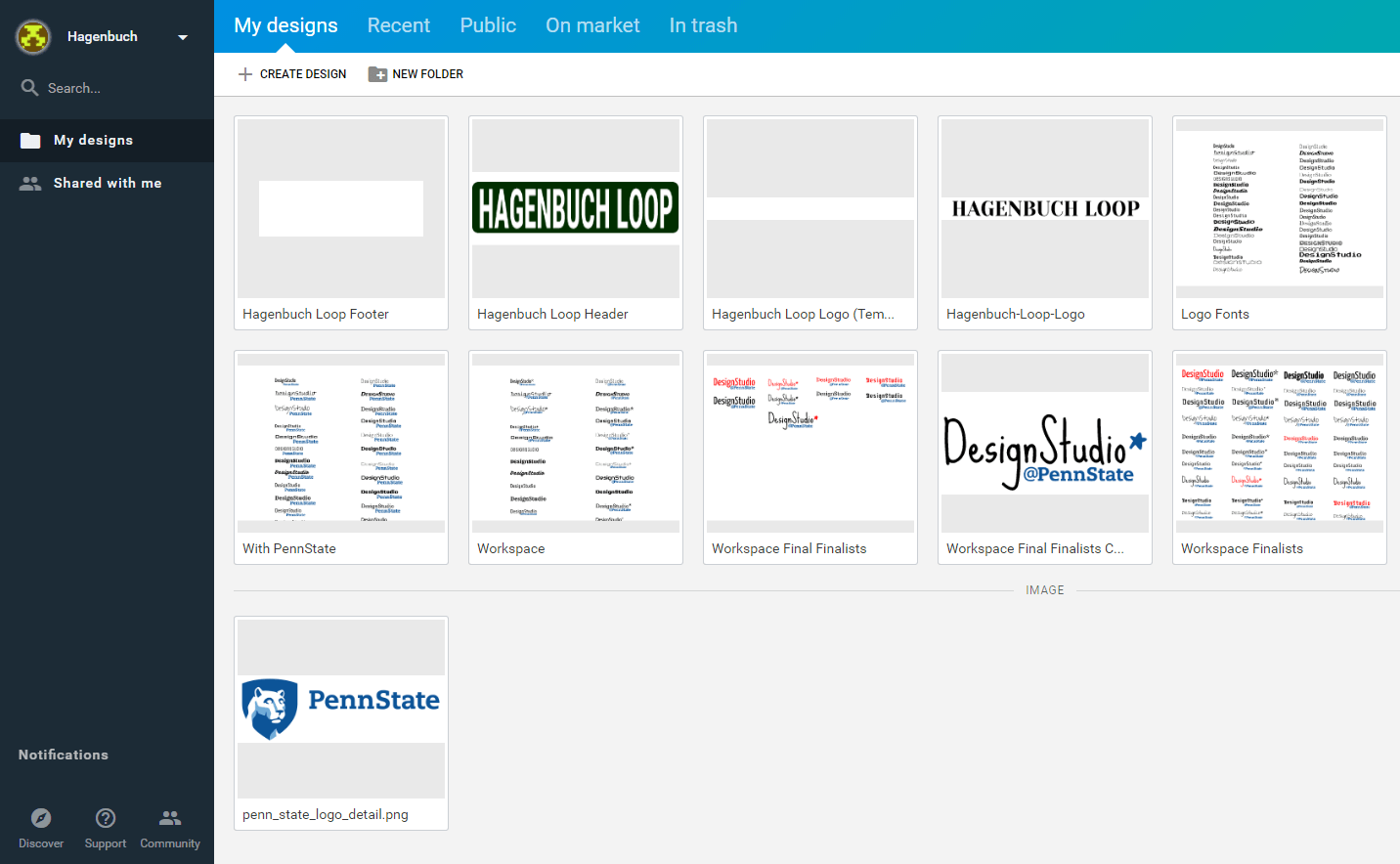Click the My designs folder icon
The image size is (1400, 864).
click(x=30, y=141)
